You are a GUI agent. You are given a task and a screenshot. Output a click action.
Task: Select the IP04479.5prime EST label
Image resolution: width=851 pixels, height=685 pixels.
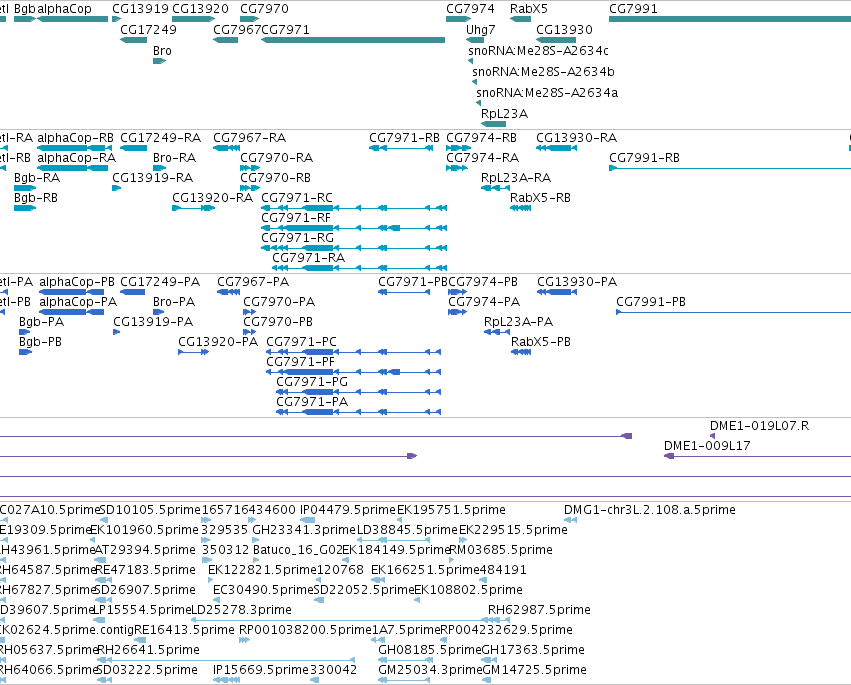tap(347, 510)
